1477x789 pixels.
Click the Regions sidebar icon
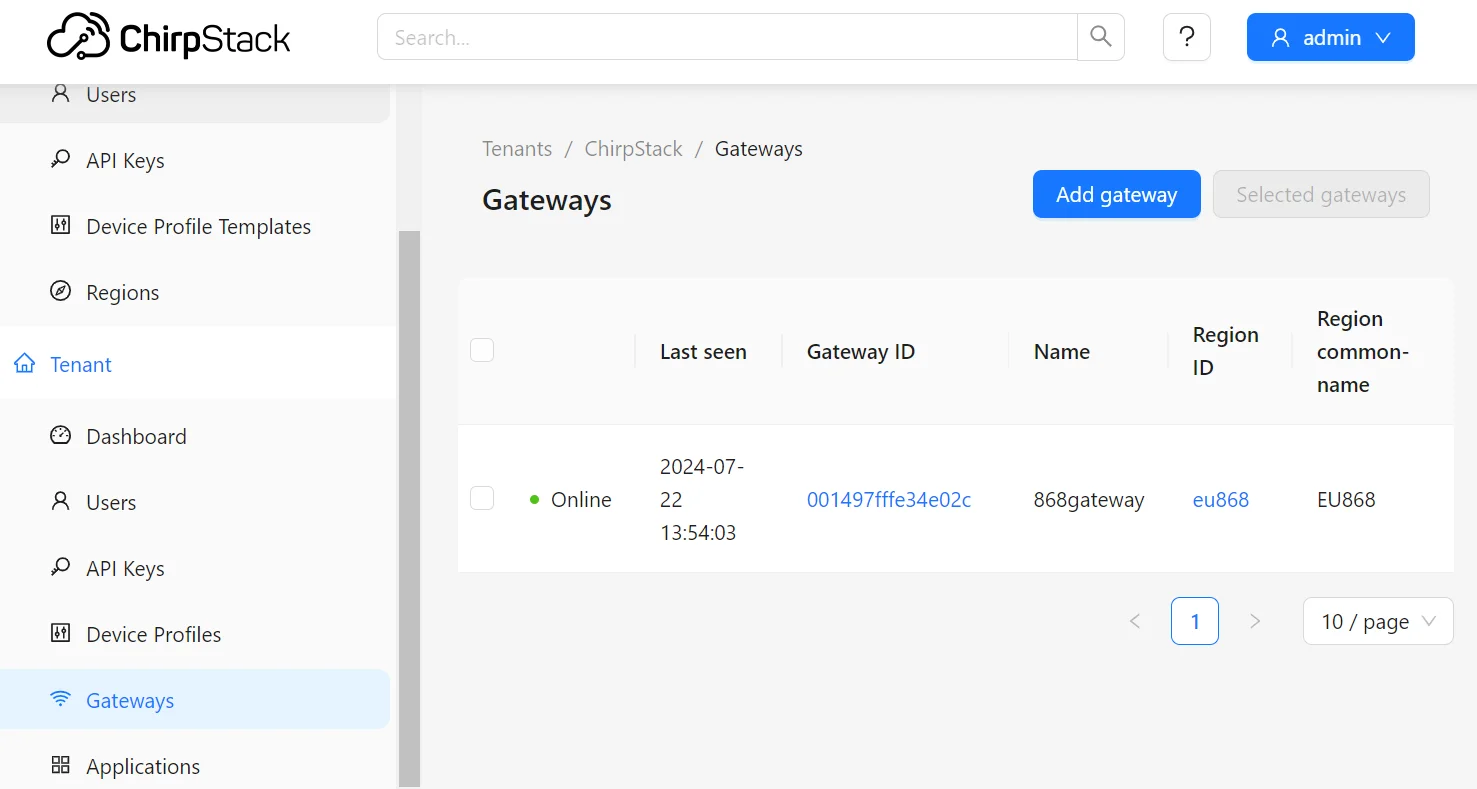(61, 292)
